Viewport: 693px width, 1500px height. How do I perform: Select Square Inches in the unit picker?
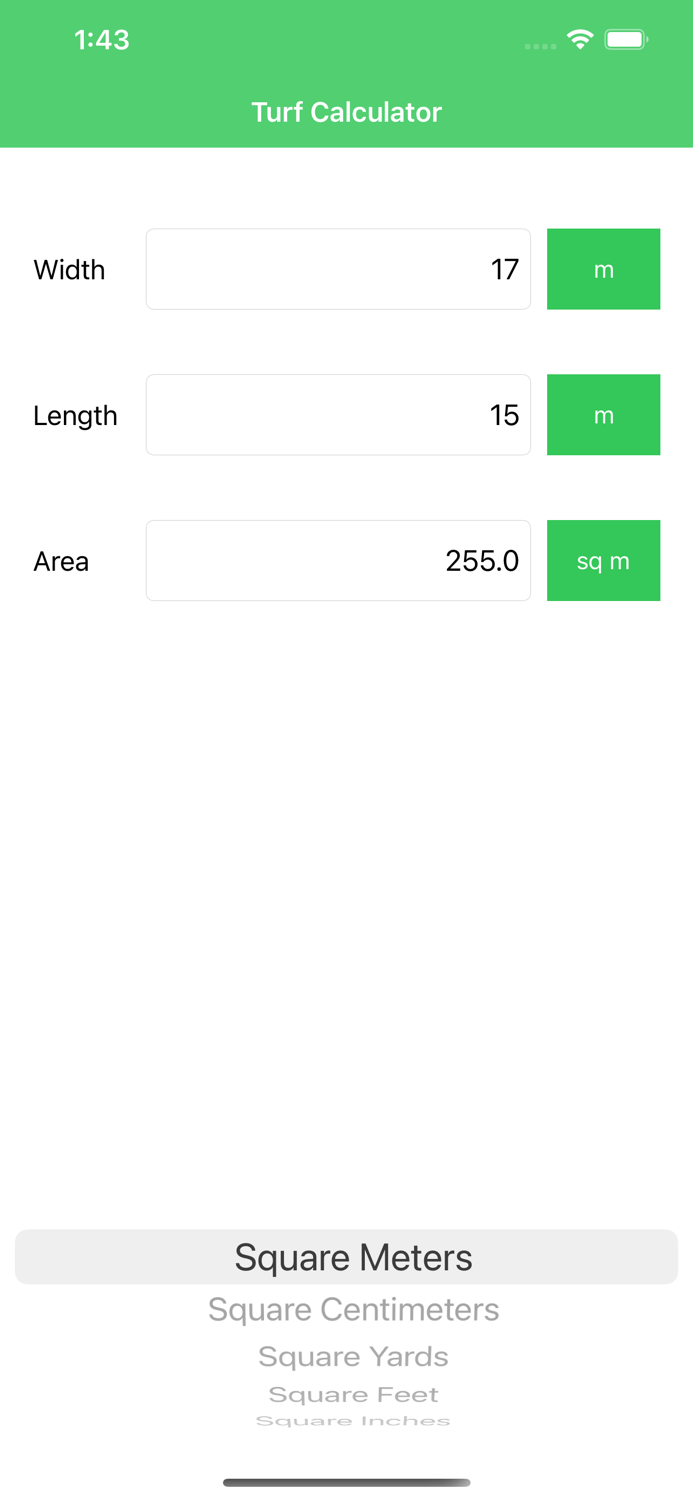tap(353, 1420)
